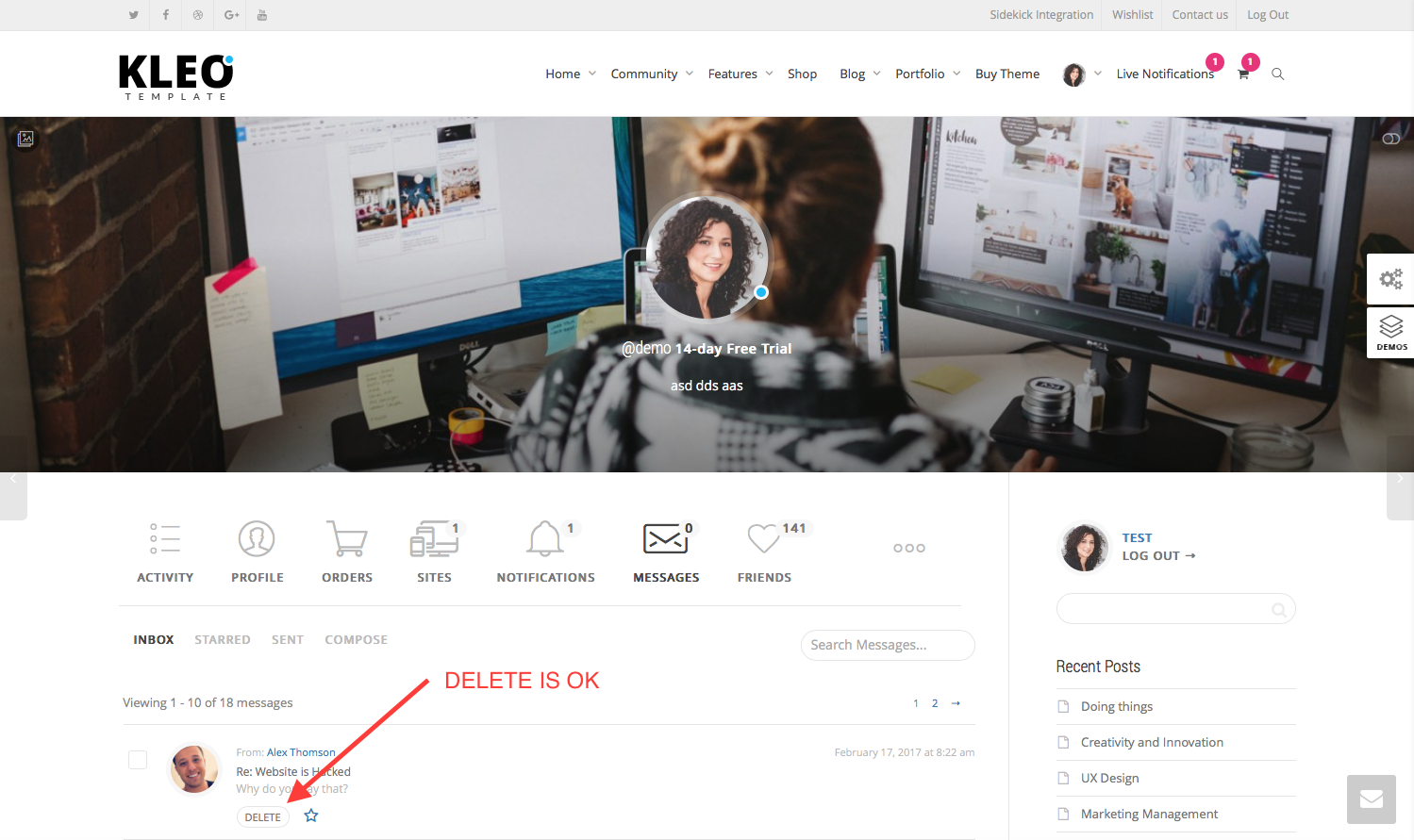
Task: Star the Alex Thomson message
Action: [x=311, y=815]
